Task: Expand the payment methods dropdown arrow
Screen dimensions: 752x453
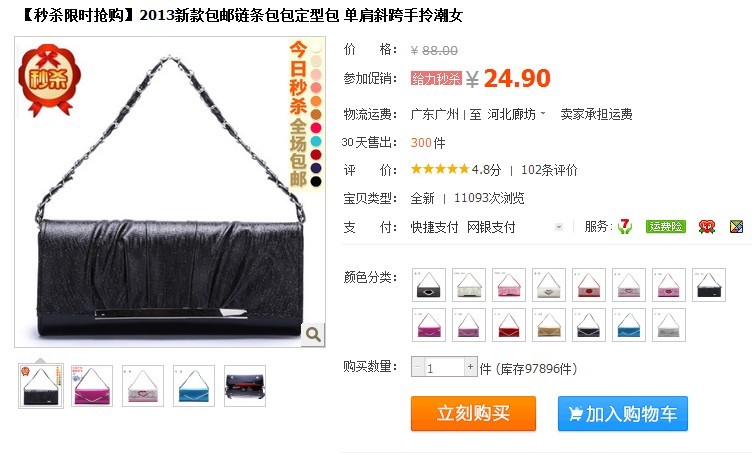Action: (x=559, y=227)
